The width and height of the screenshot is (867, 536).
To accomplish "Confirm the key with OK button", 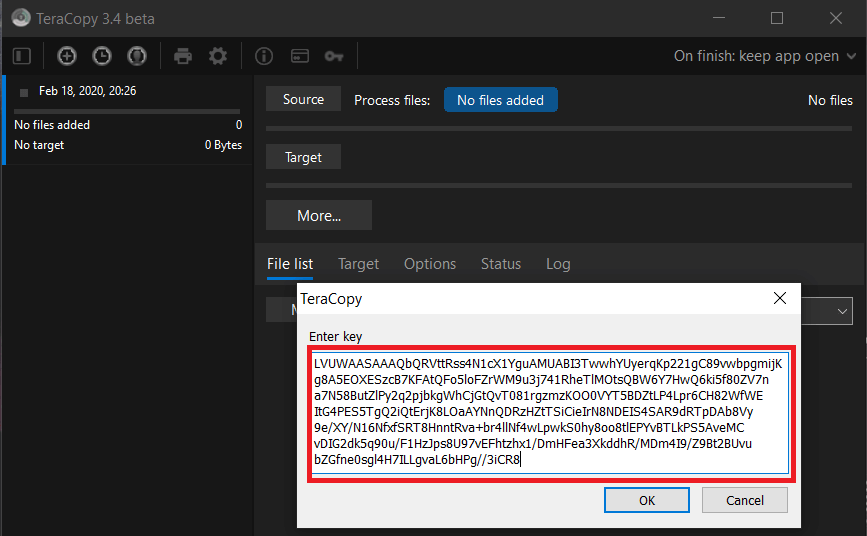I will [x=646, y=500].
